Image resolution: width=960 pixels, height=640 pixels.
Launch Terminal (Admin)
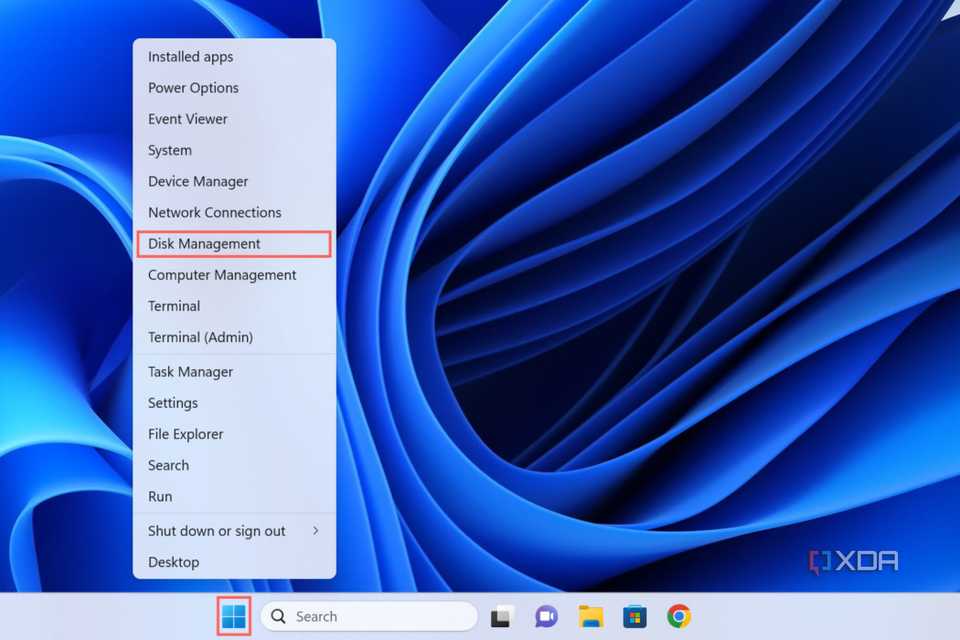tap(234, 337)
